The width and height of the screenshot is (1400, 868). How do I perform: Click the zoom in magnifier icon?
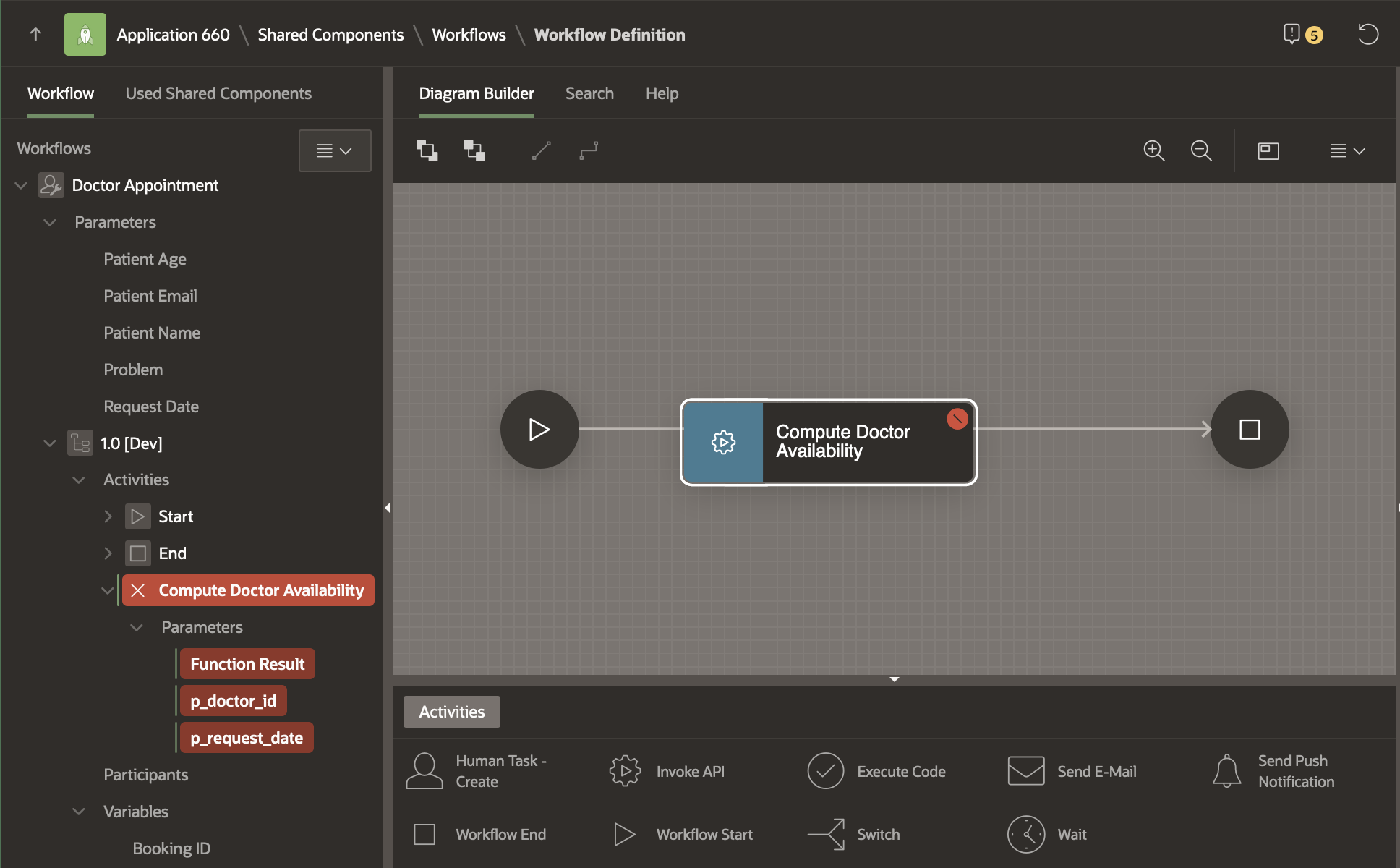1153,150
